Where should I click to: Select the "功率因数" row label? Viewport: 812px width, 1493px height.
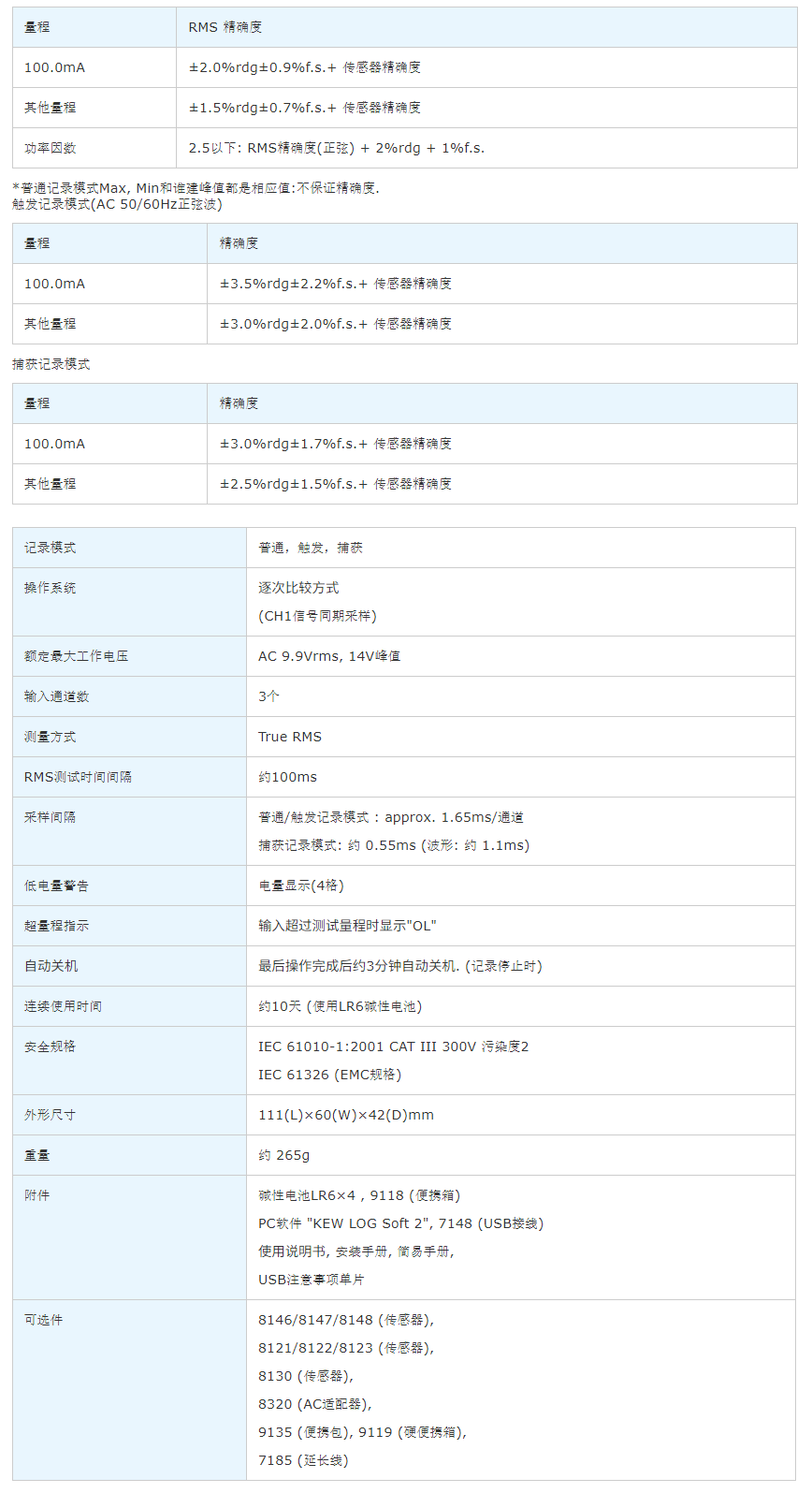click(51, 148)
